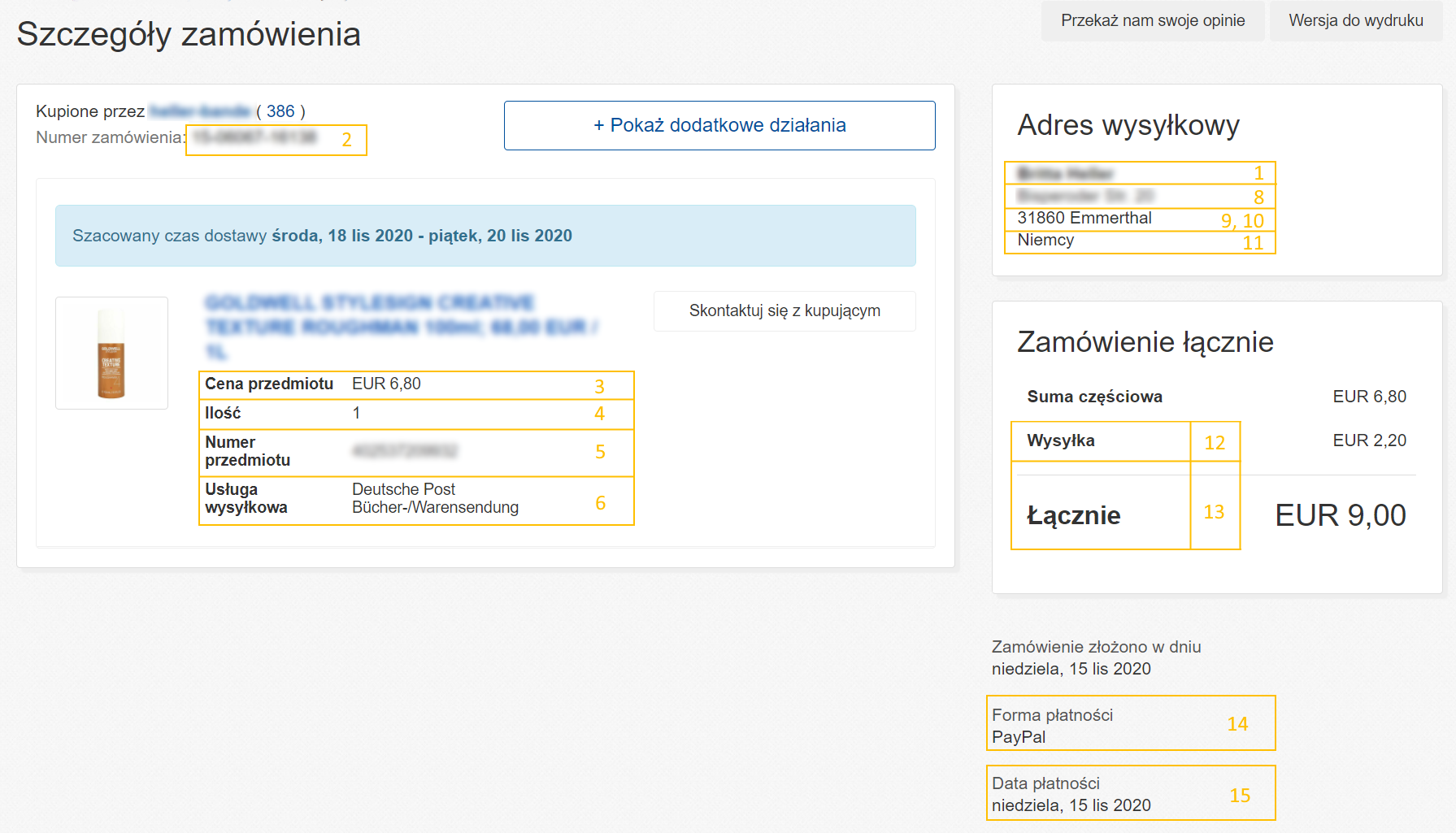This screenshot has height=833, width=1456.
Task: Click the 31860 Emmerthal address line
Action: pyautogui.click(x=1084, y=218)
